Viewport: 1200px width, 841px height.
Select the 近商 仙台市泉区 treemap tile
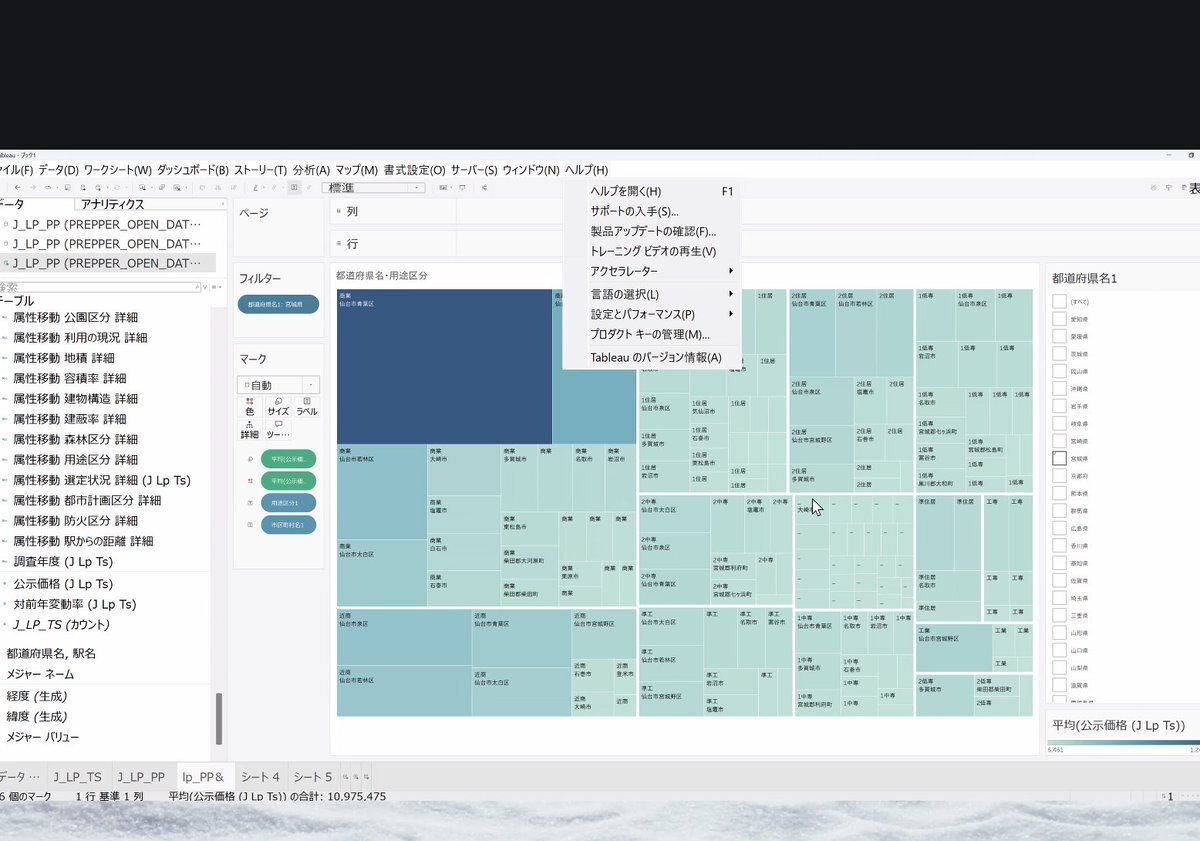click(404, 637)
